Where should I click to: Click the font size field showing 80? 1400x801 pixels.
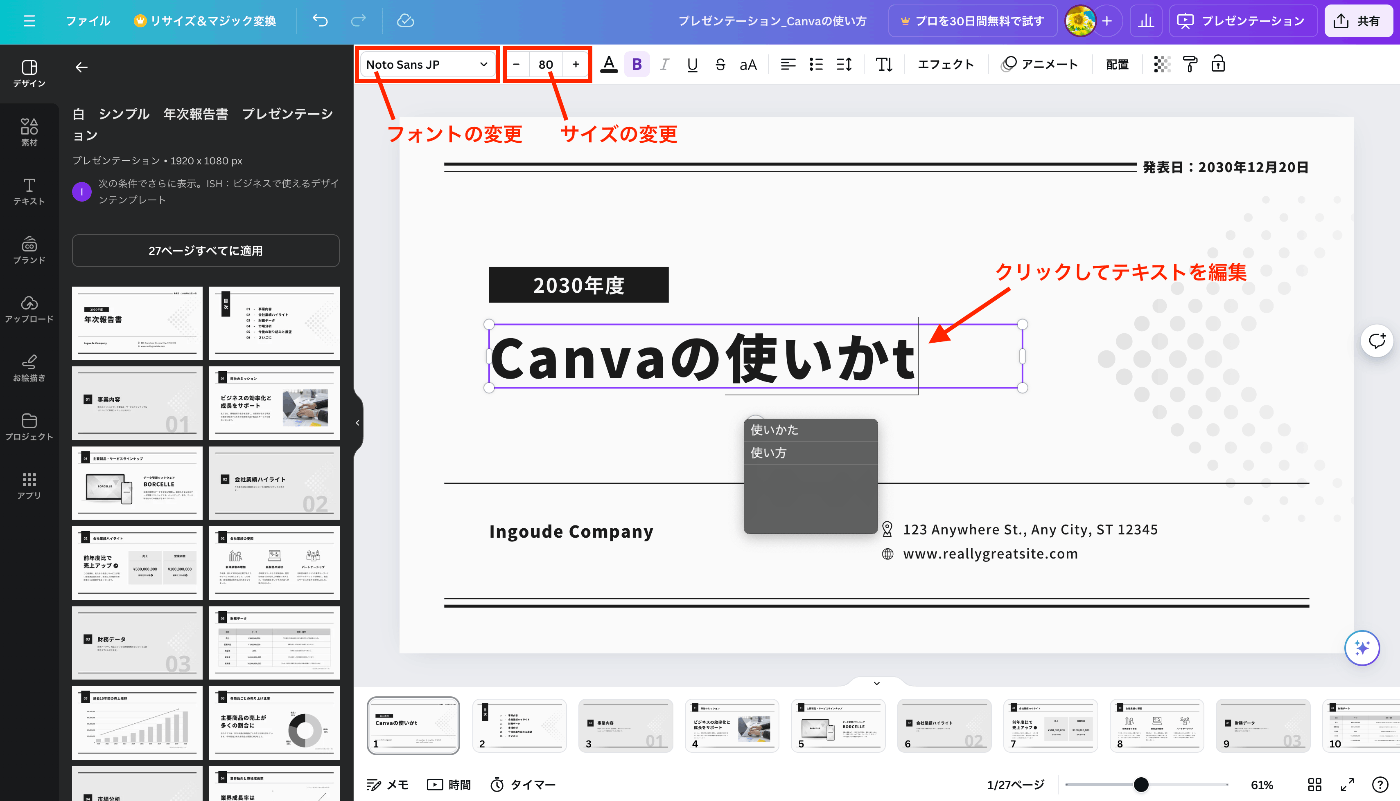click(x=546, y=64)
